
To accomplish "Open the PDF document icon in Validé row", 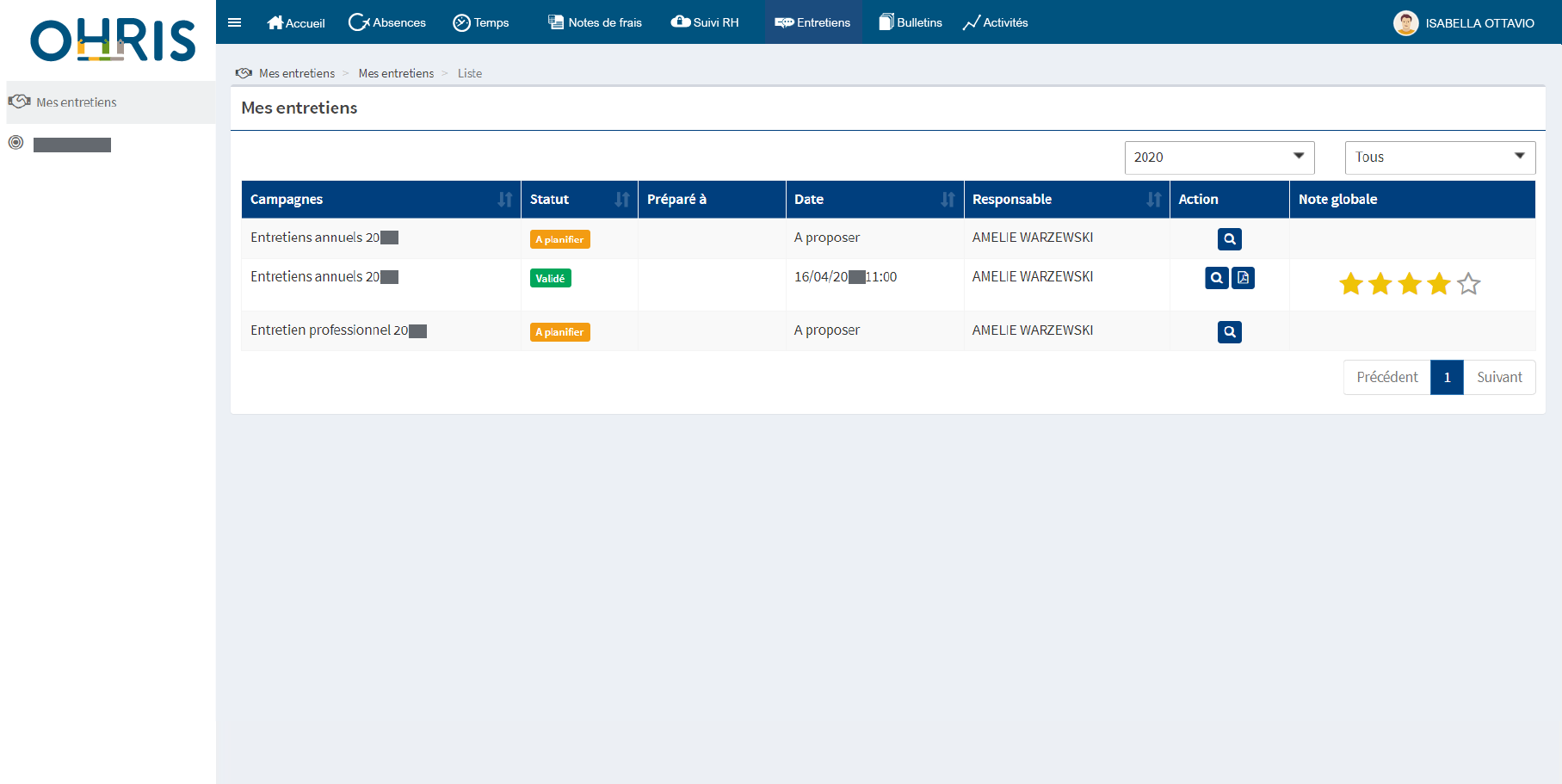I will (1243, 278).
